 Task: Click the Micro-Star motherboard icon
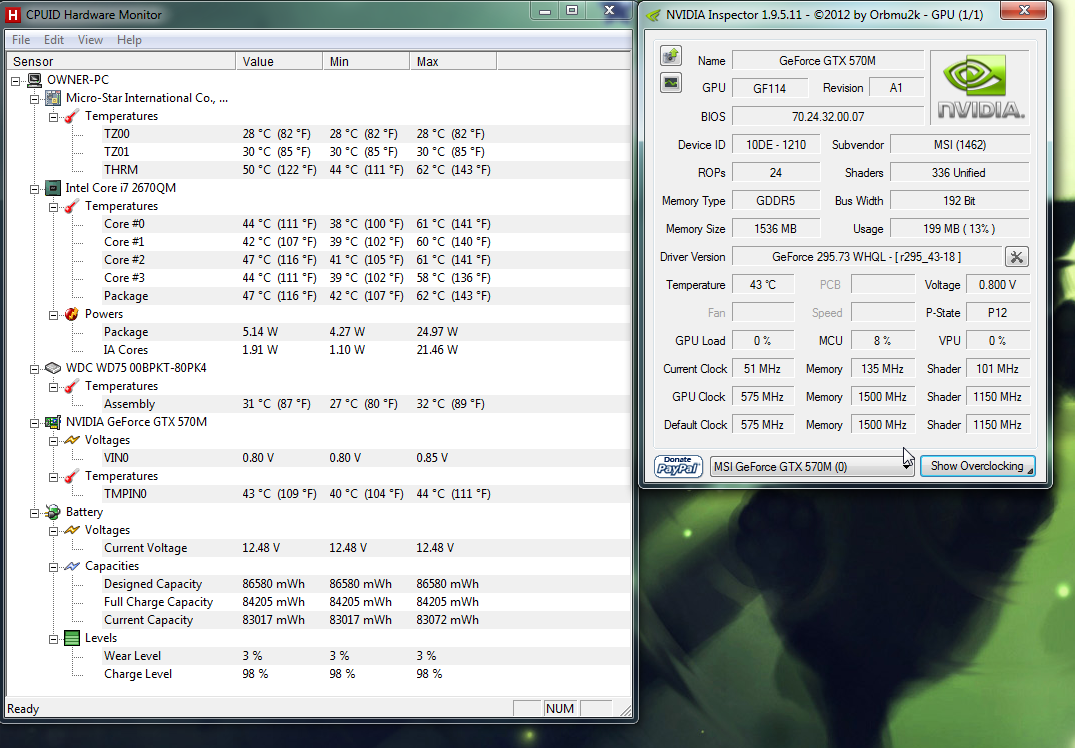53,98
